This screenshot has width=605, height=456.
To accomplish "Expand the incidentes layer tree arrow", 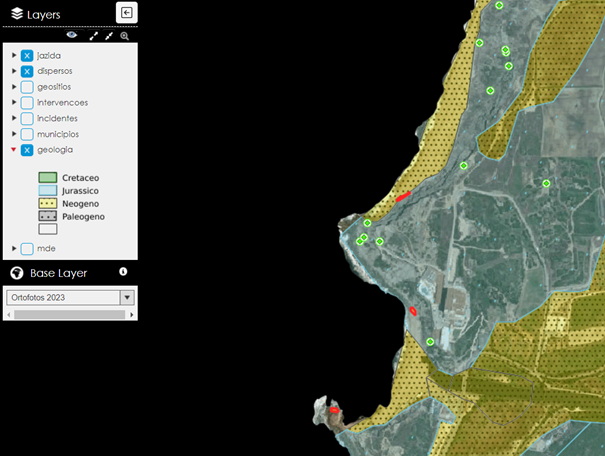I will [14, 118].
